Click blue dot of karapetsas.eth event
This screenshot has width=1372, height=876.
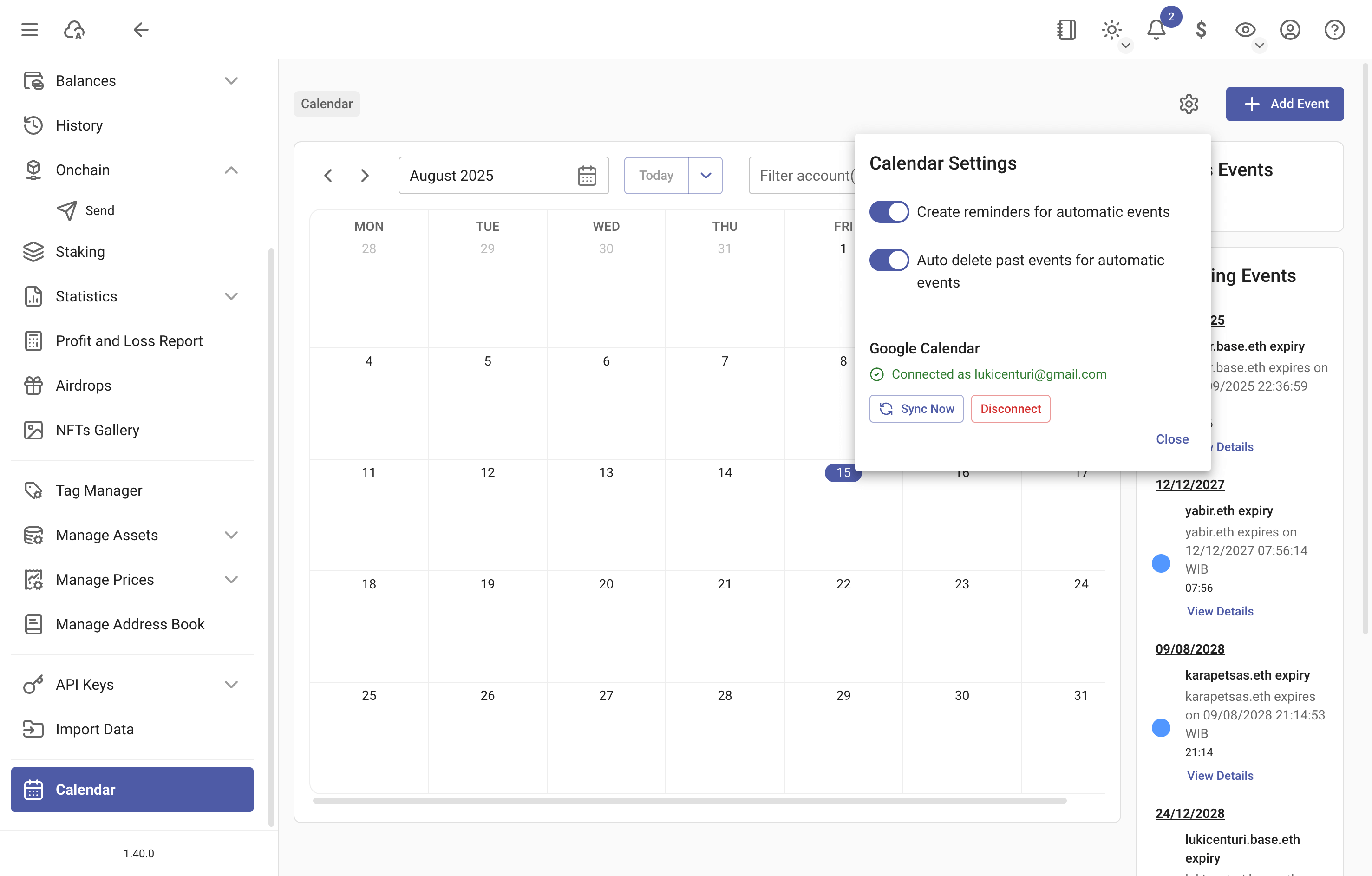tap(1161, 728)
